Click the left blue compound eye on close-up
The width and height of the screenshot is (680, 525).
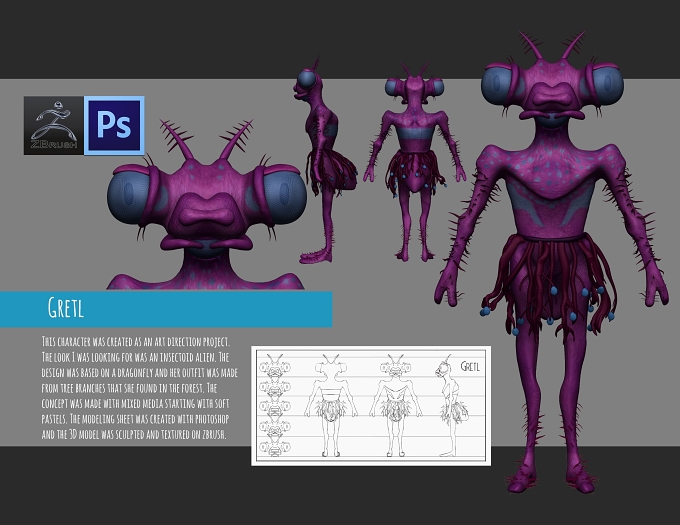tap(129, 195)
